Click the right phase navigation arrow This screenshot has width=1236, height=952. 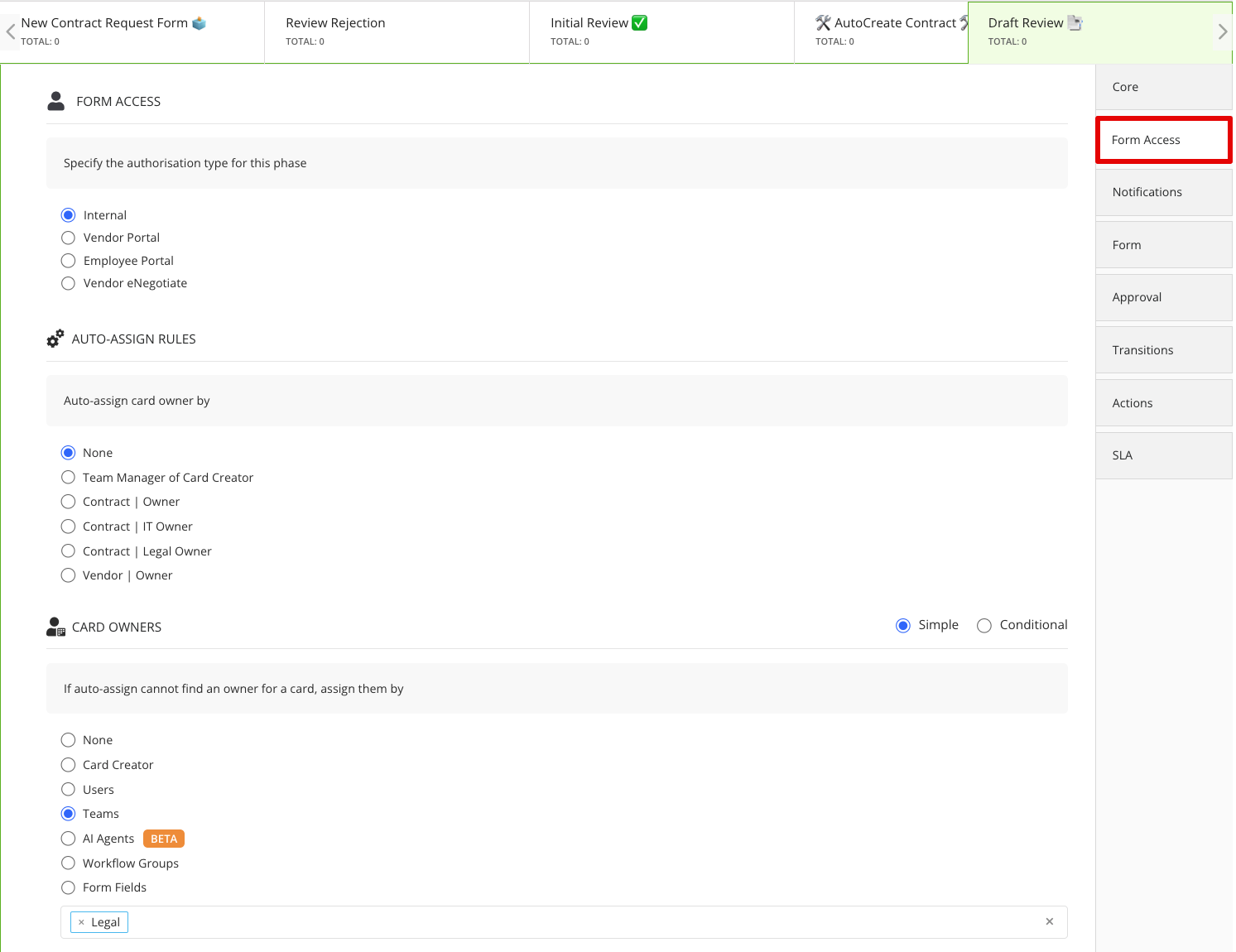point(1223,32)
